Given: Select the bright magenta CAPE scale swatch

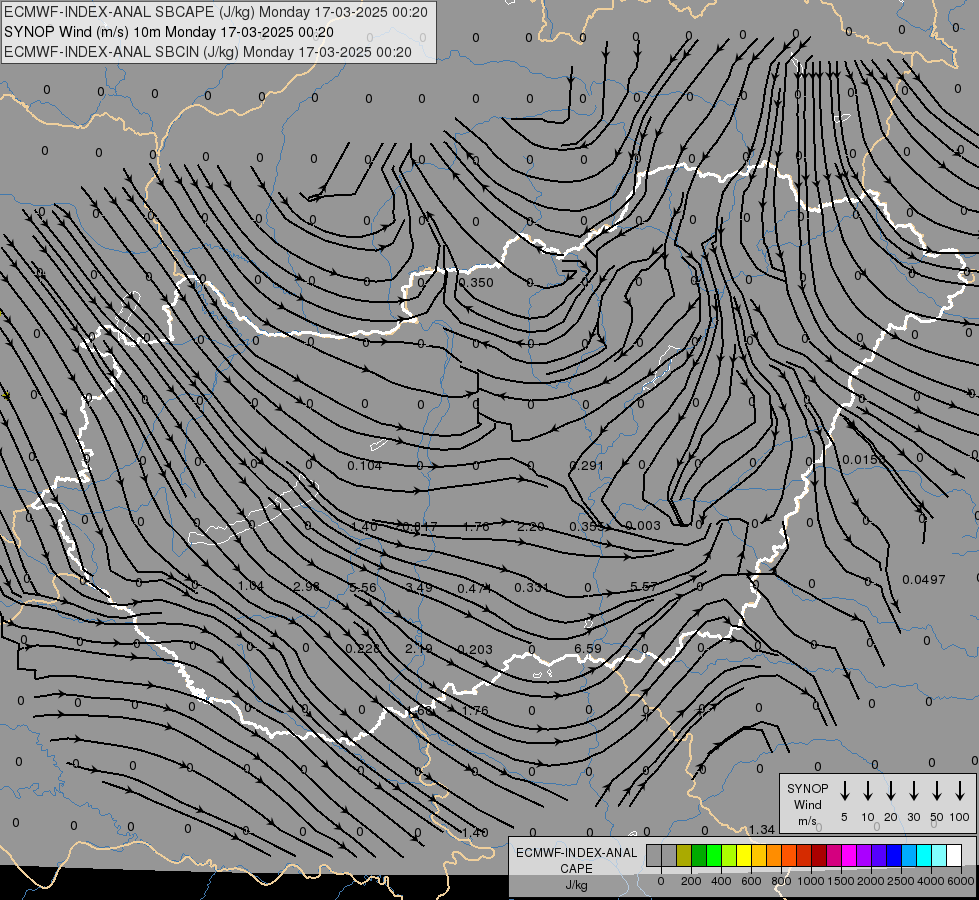Looking at the screenshot, I should tap(849, 856).
